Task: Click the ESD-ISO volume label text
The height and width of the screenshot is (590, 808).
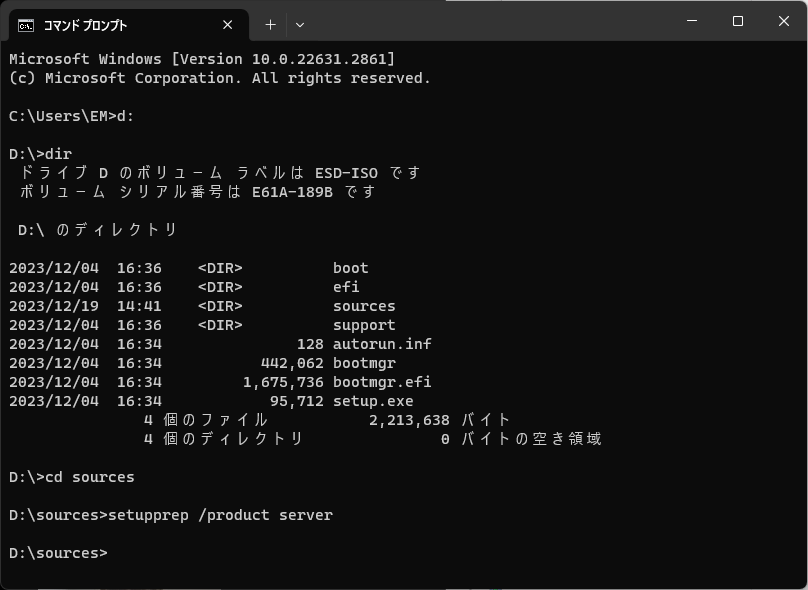Action: click(346, 173)
